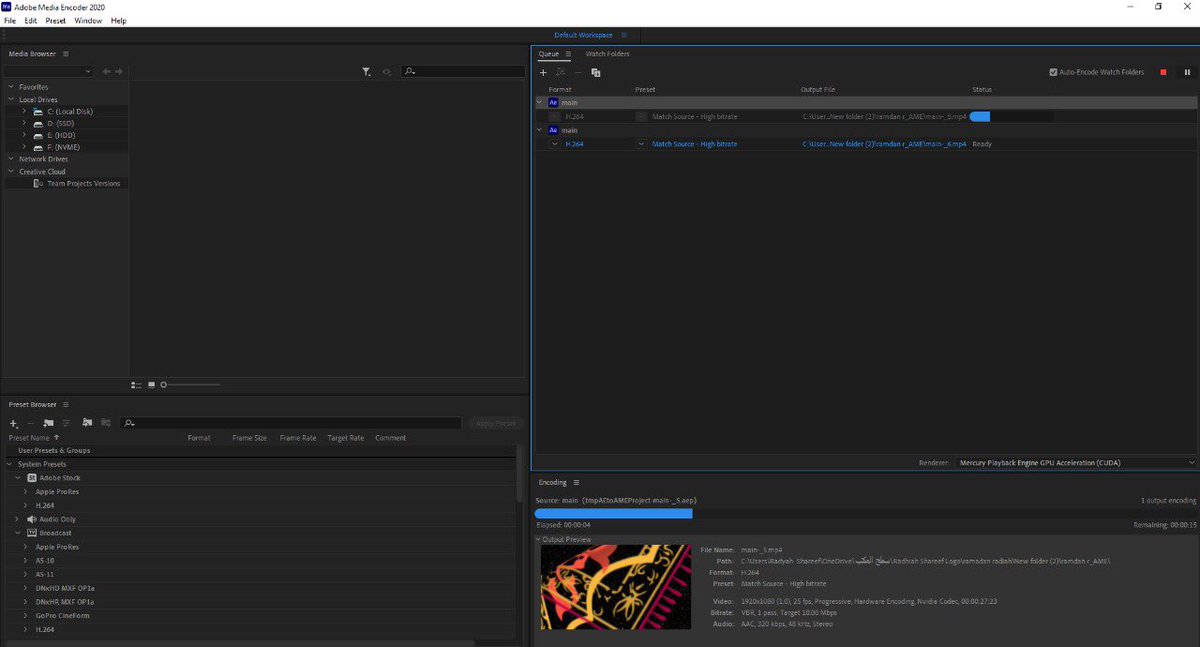Image resolution: width=1200 pixels, height=647 pixels.
Task: Select the Queue tab
Action: pyautogui.click(x=548, y=54)
